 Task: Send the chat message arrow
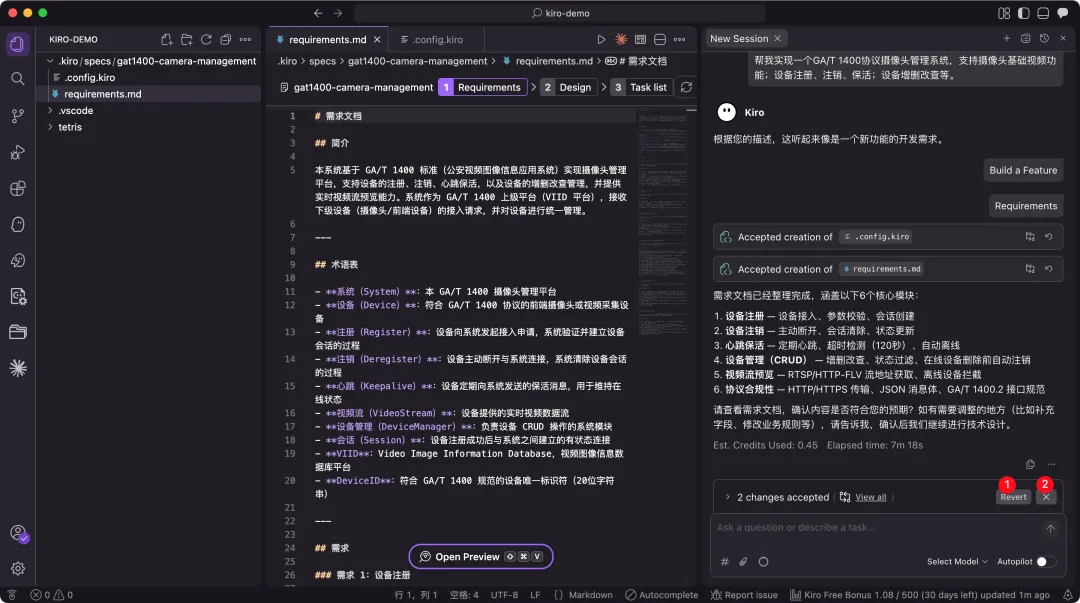point(1050,529)
